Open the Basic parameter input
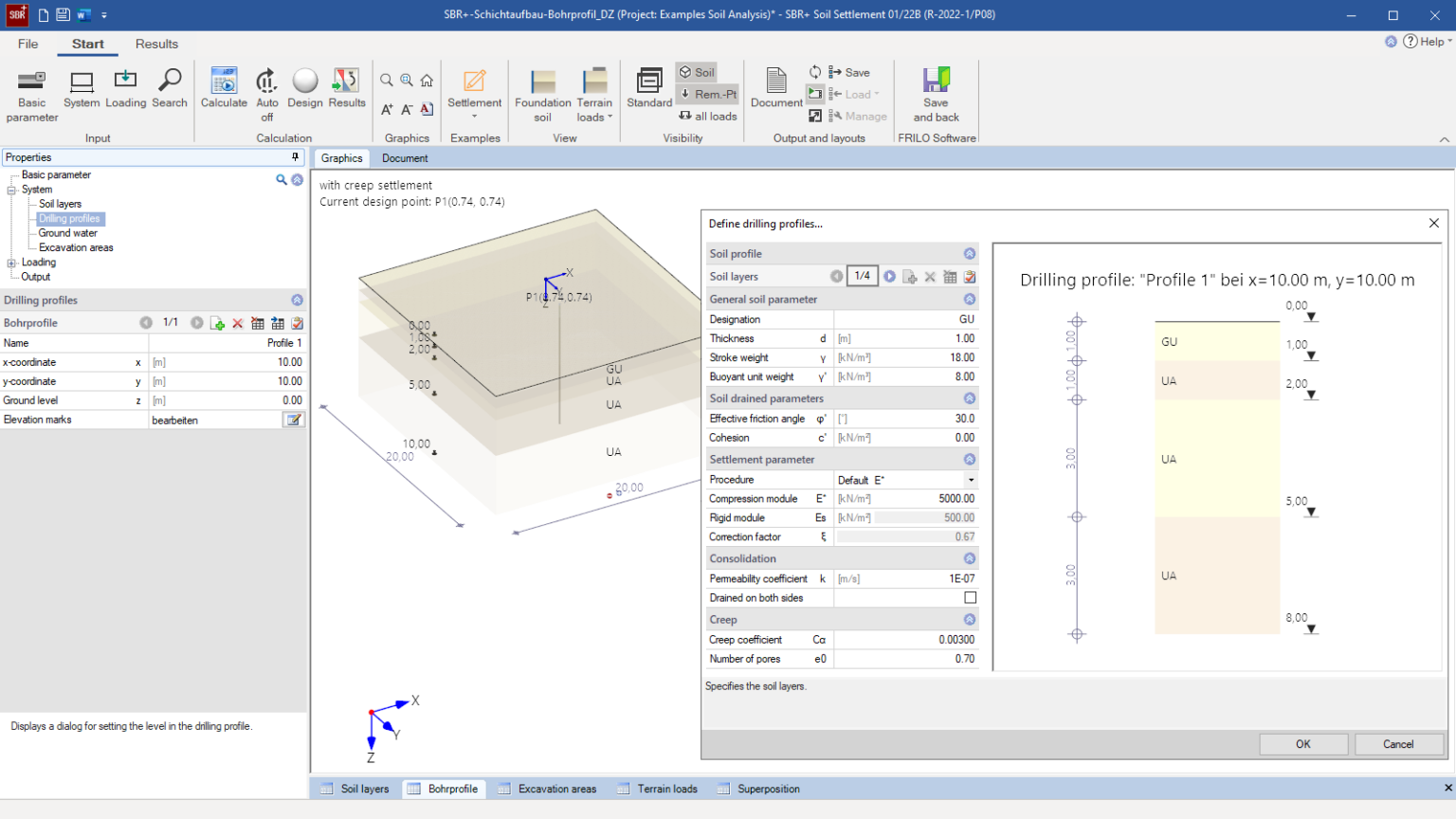Image resolution: width=1456 pixels, height=819 pixels. 32,95
